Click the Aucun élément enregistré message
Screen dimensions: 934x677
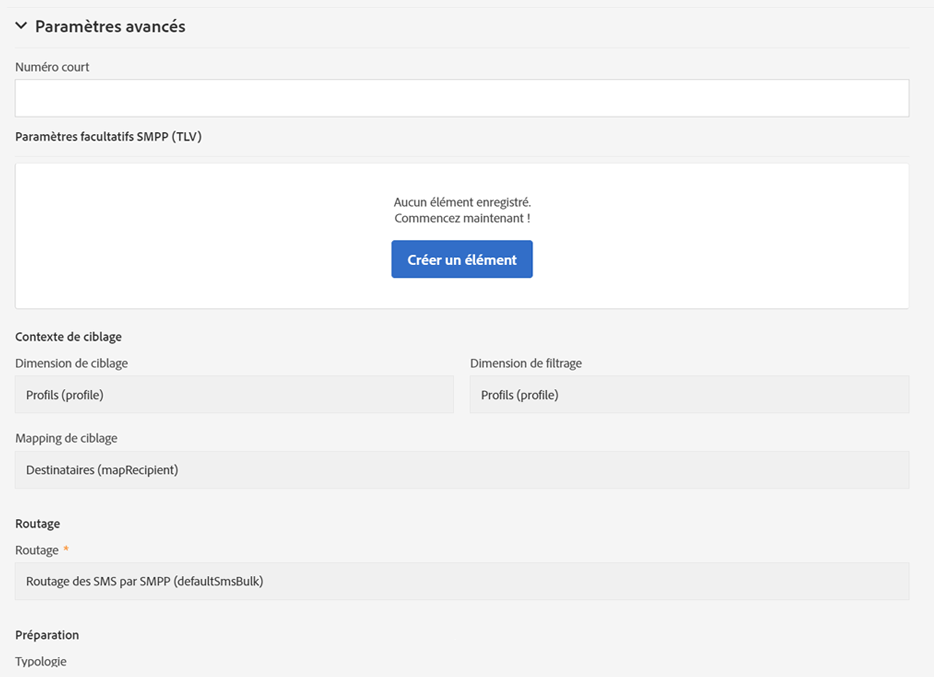(x=462, y=202)
